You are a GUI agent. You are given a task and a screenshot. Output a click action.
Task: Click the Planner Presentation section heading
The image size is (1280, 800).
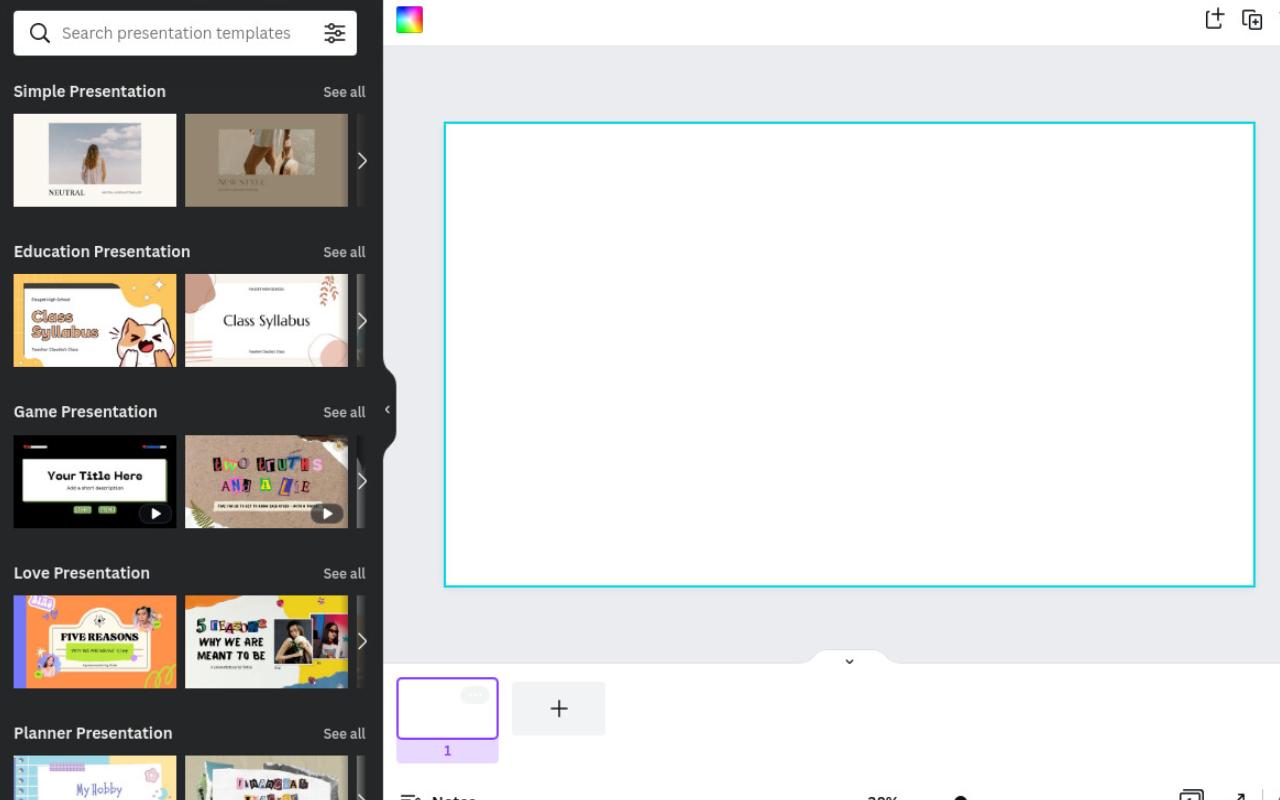pos(93,732)
